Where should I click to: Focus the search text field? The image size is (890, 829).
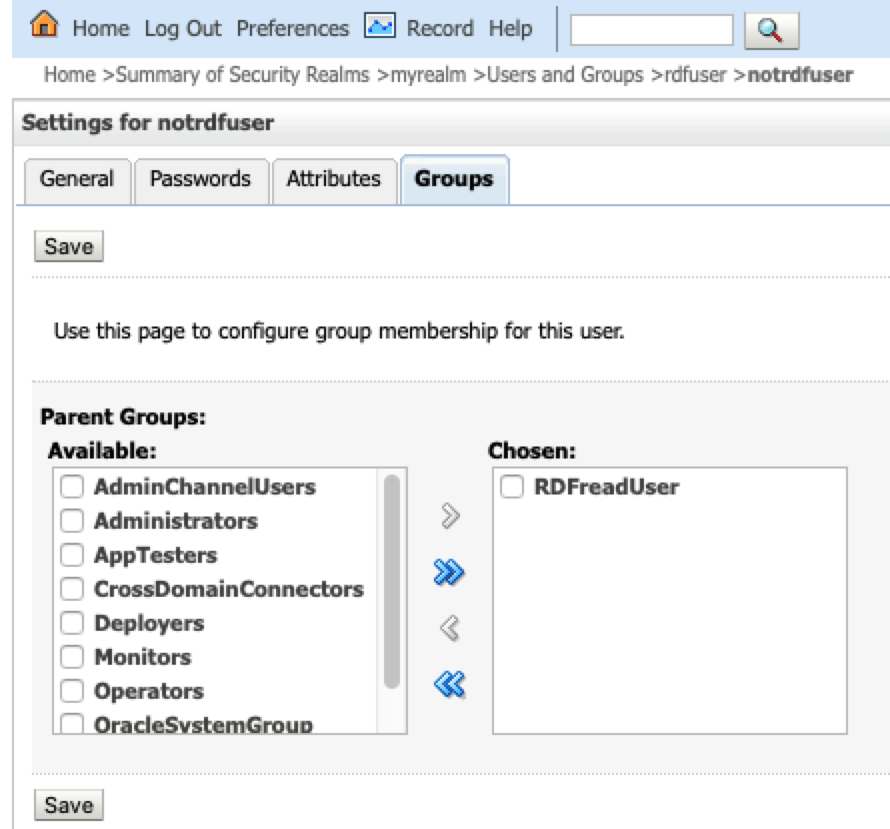pyautogui.click(x=652, y=30)
